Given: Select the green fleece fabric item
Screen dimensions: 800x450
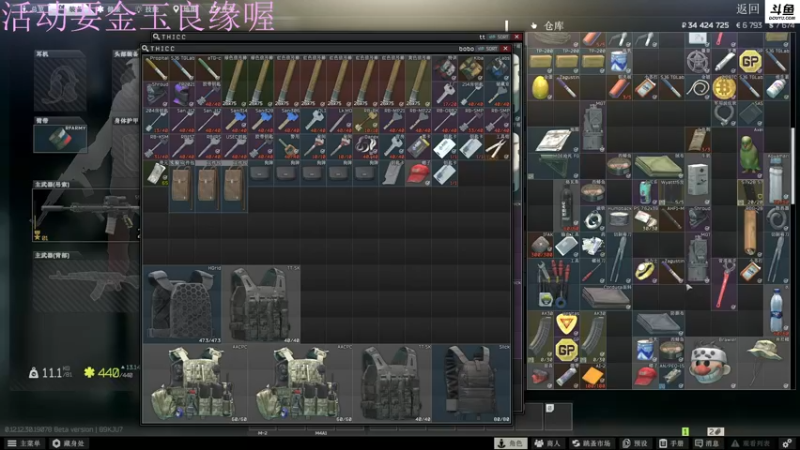Looking at the screenshot, I should pos(658,166).
